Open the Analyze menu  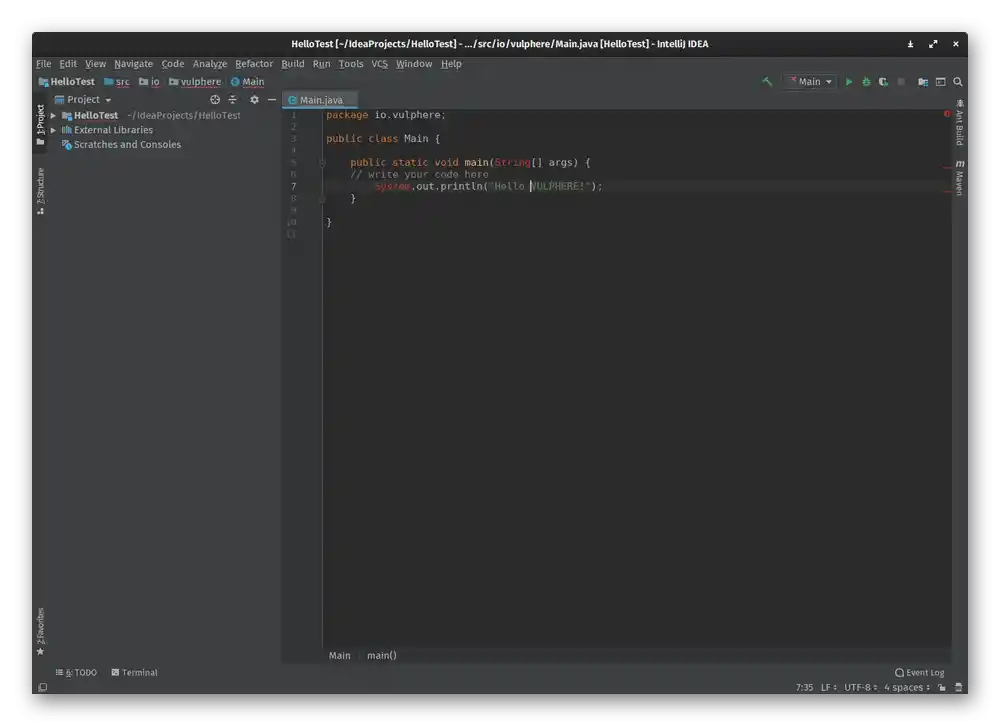coord(210,64)
